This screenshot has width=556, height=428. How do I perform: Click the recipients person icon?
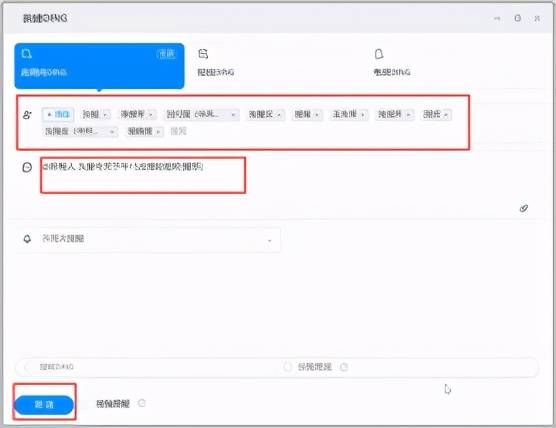click(x=27, y=115)
